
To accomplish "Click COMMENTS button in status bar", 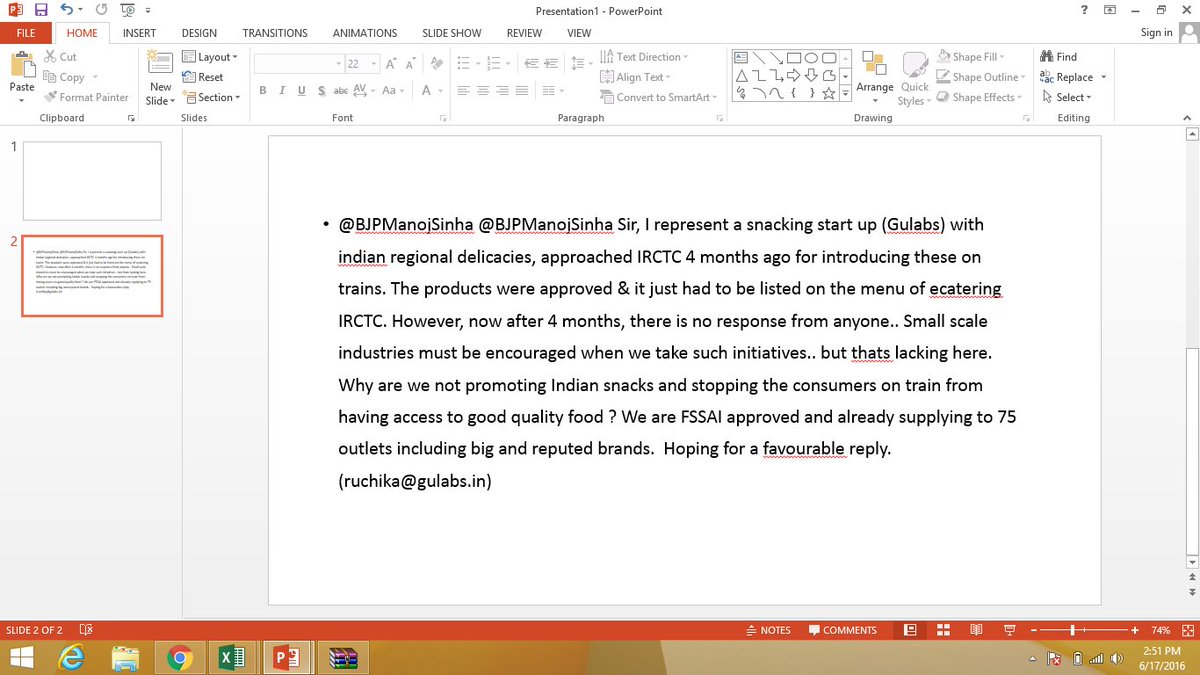I will (x=842, y=630).
